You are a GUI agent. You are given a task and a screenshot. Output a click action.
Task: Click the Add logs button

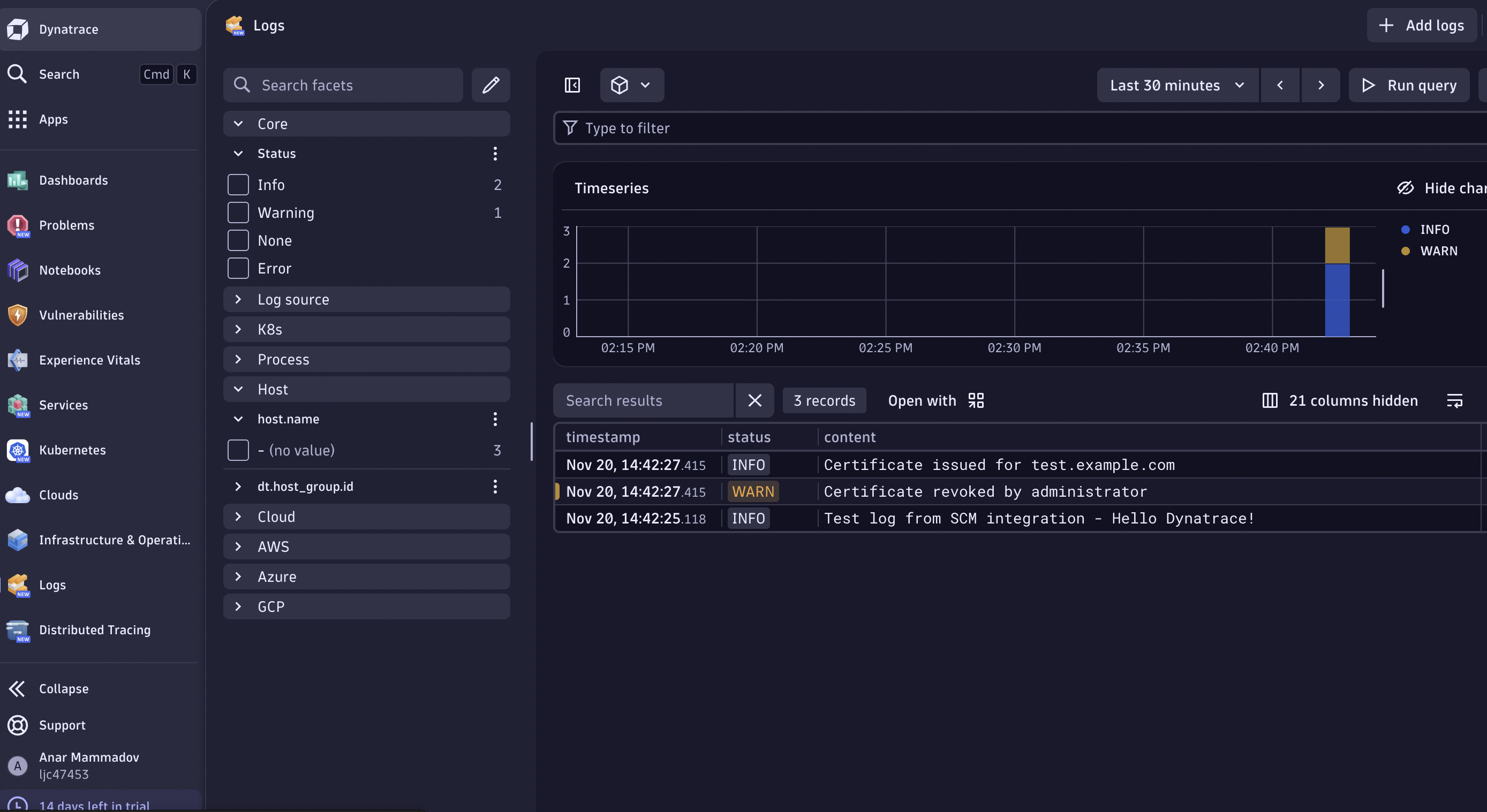(1422, 25)
